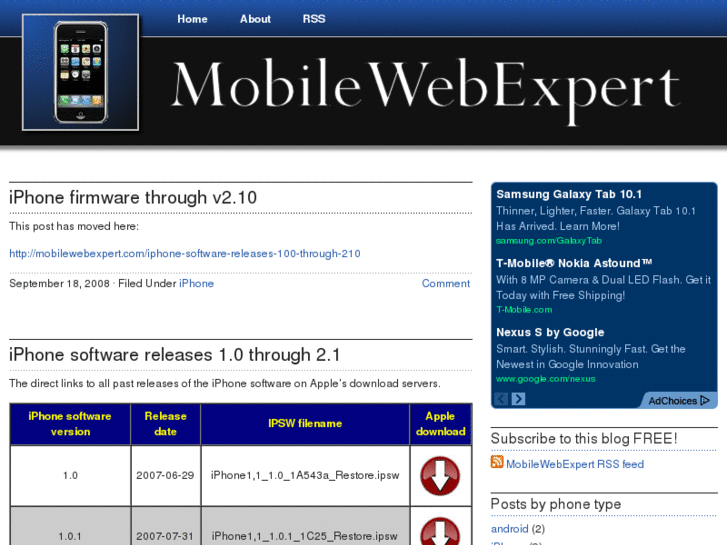Screen dimensions: 727x545
Task: Click the 'IPSW filename' column header
Action: 305,423
